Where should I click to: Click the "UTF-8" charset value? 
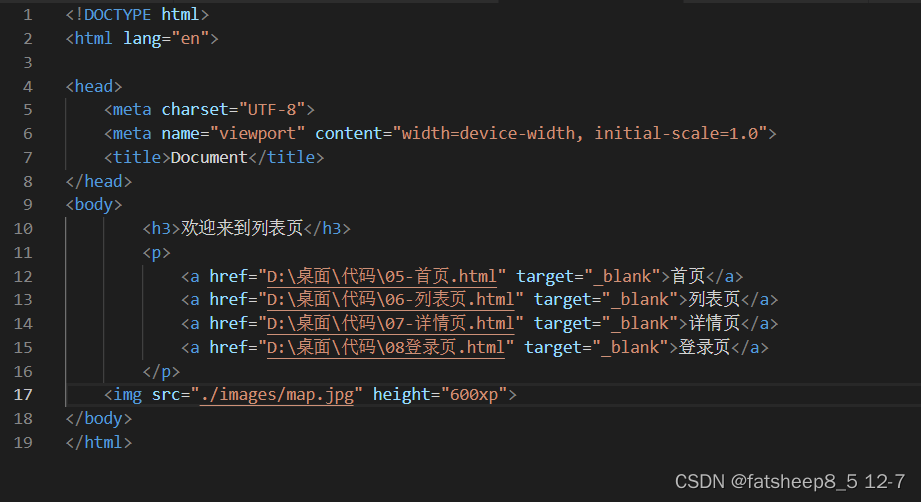click(272, 109)
